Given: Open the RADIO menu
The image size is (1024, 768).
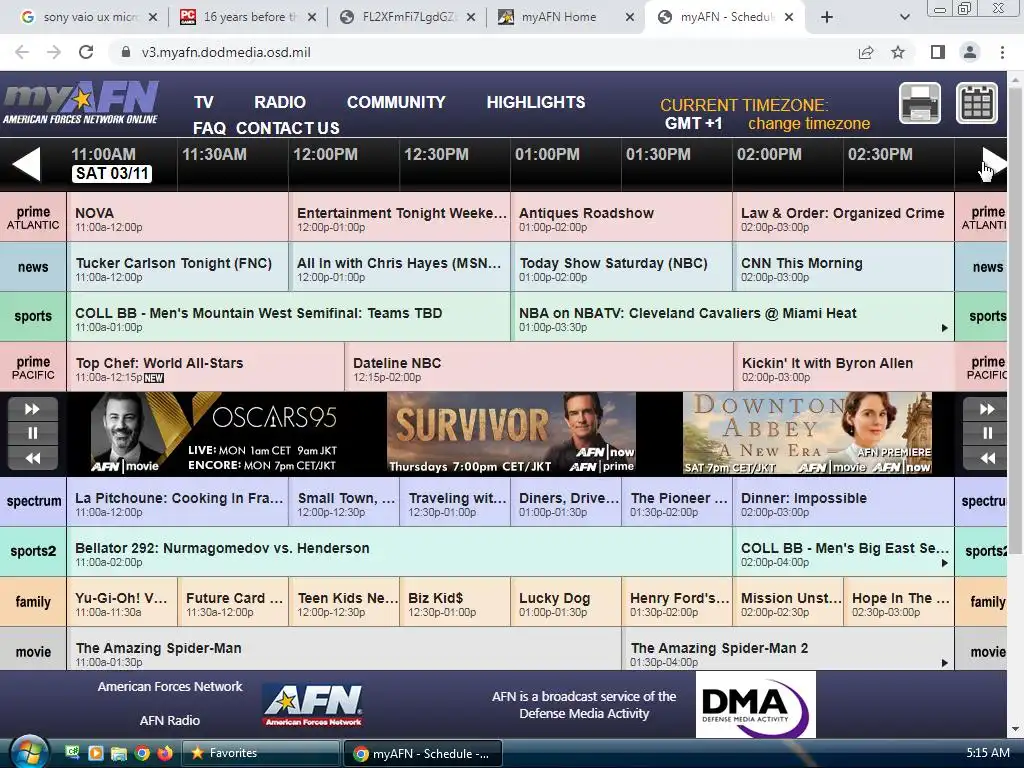Looking at the screenshot, I should click(280, 103).
